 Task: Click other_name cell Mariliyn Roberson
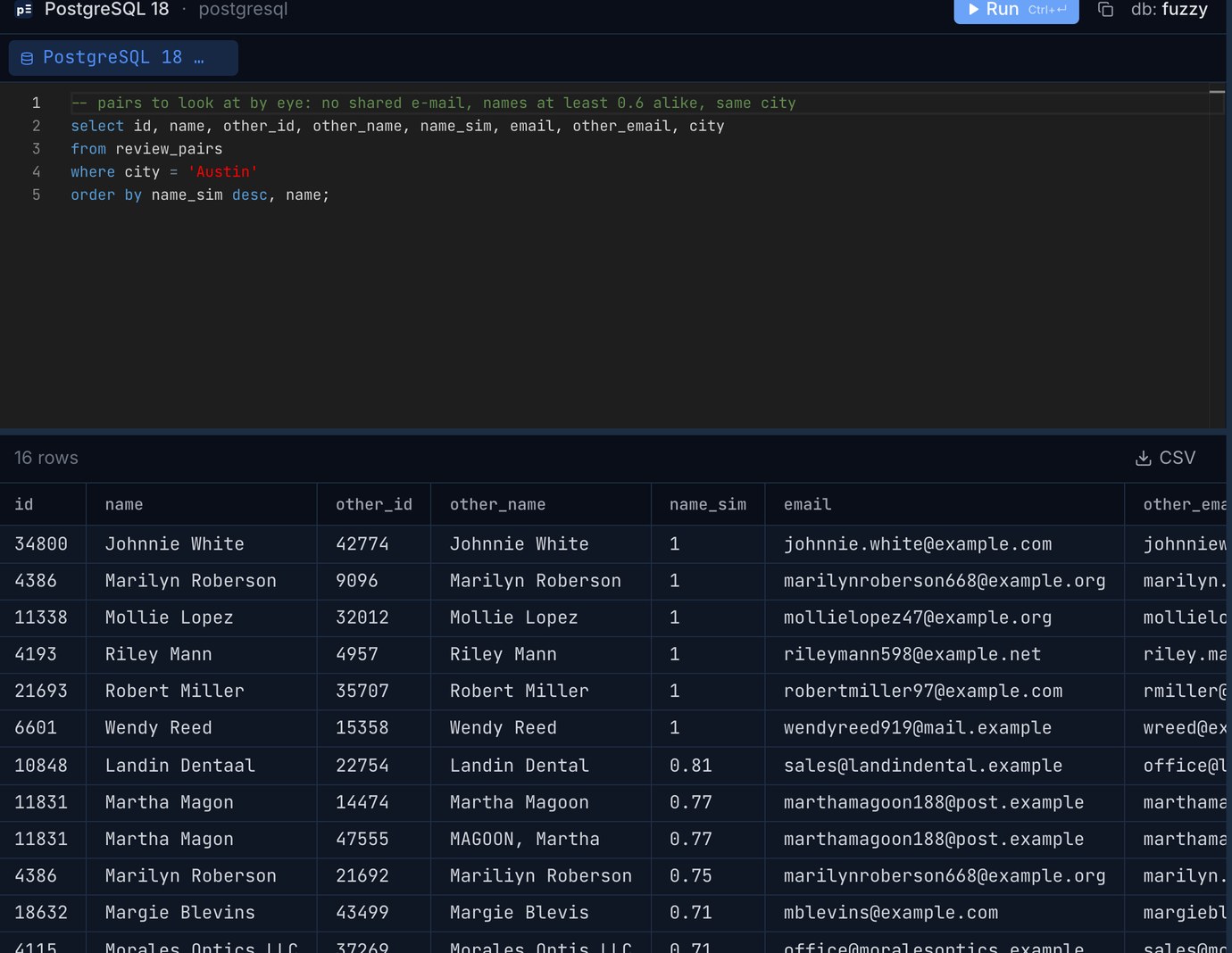541,875
